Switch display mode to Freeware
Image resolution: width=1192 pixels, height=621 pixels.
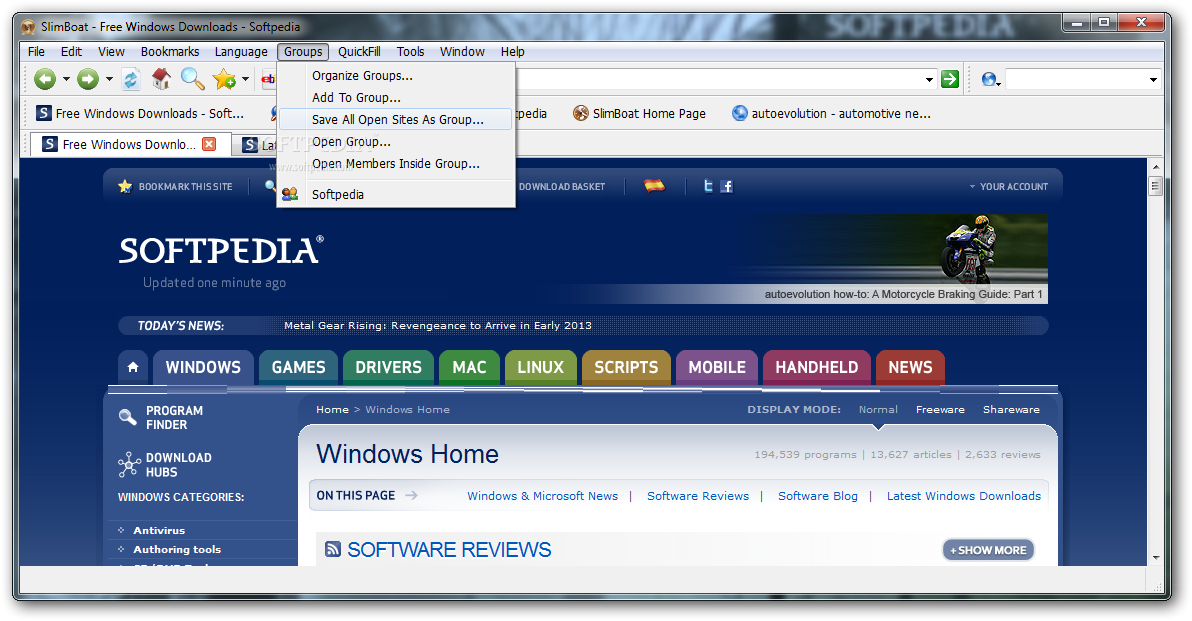click(940, 409)
